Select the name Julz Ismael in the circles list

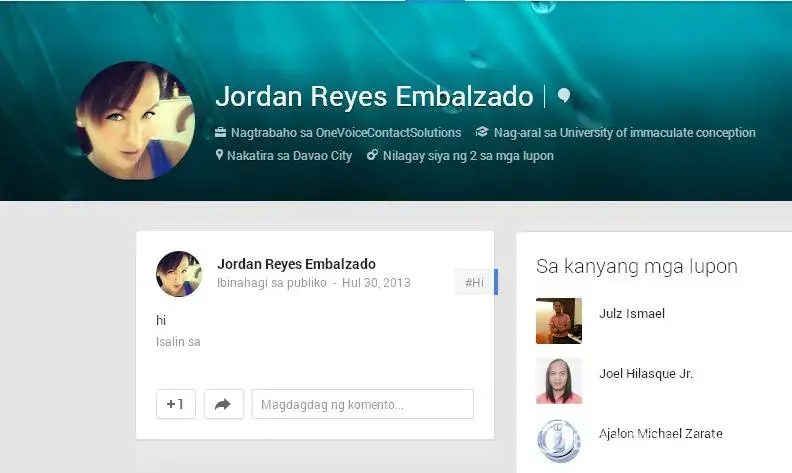632,314
